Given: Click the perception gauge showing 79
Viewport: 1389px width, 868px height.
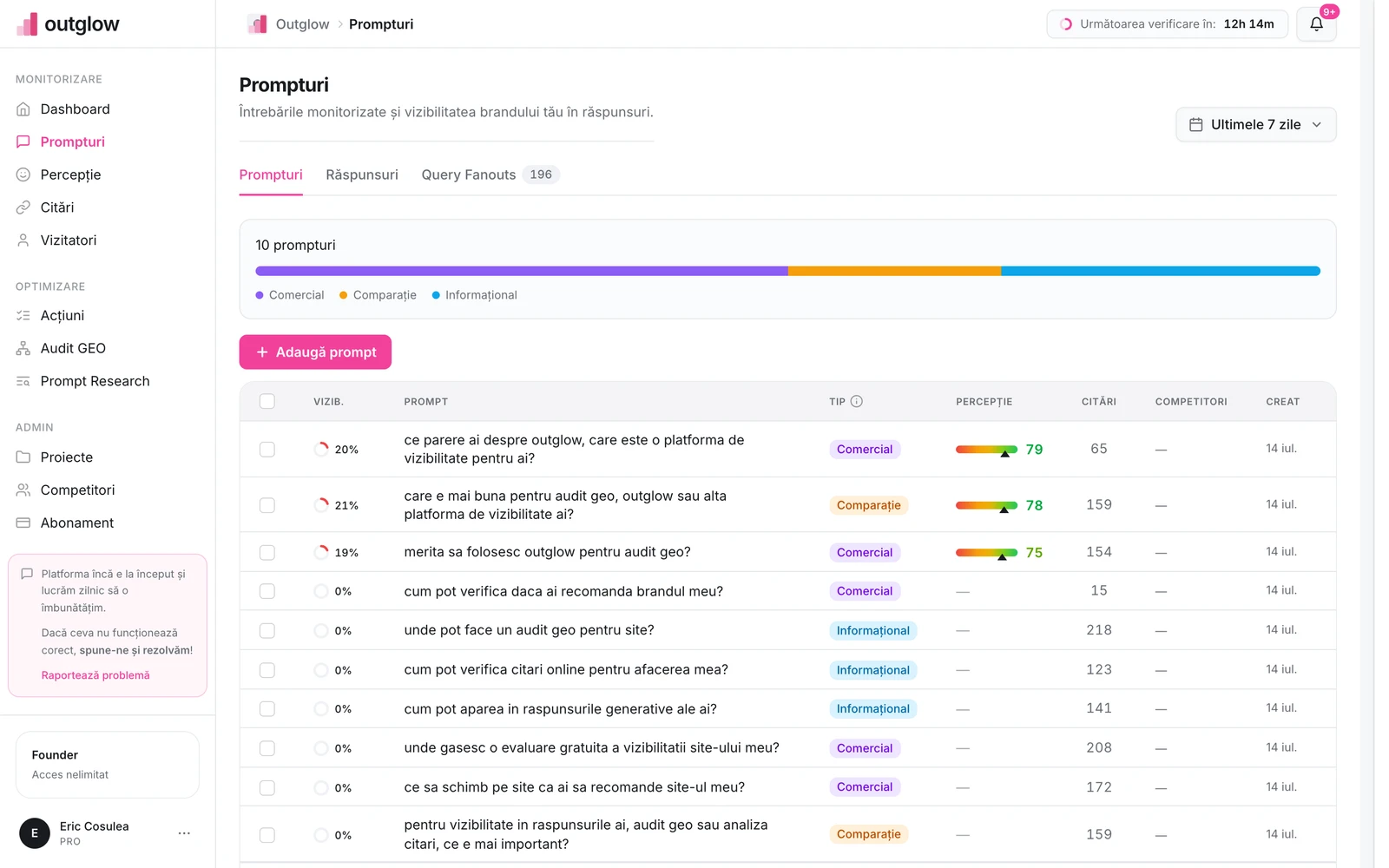Looking at the screenshot, I should click(986, 450).
